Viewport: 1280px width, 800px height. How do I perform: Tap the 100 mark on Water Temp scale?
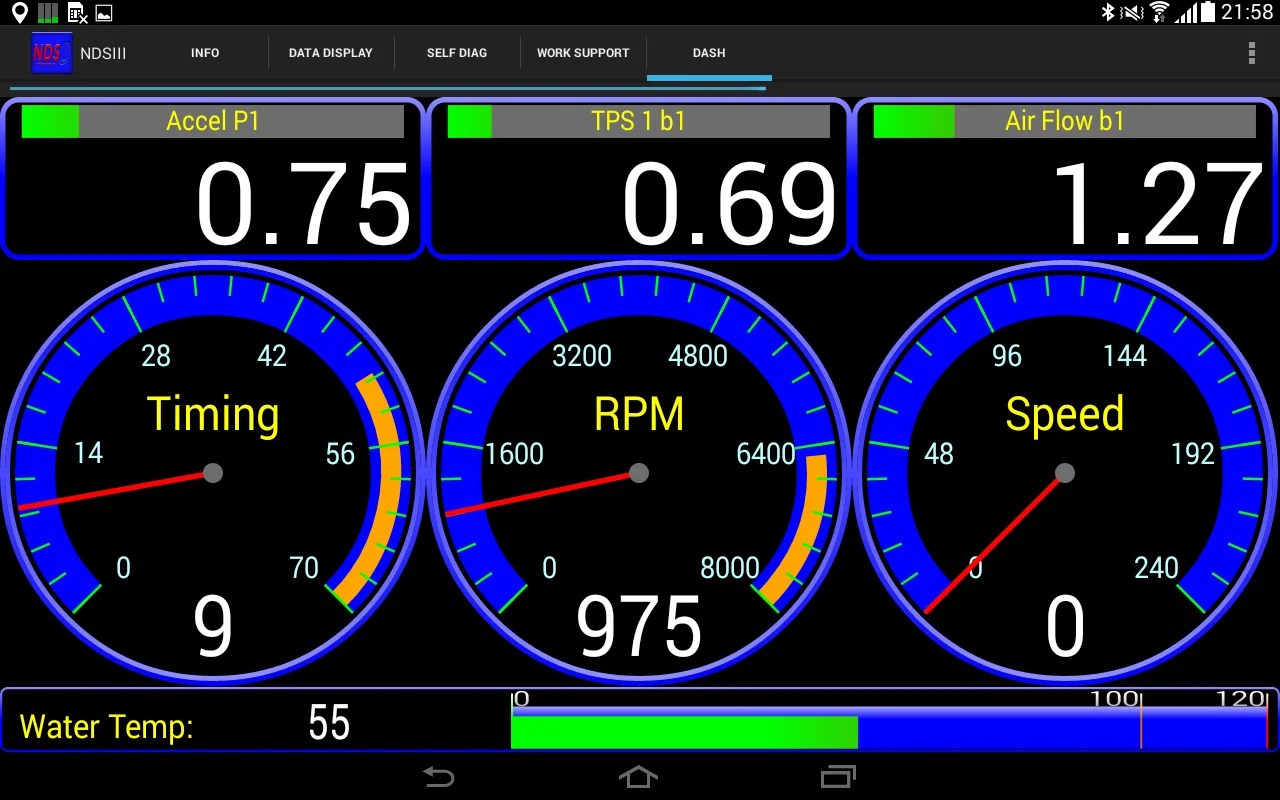point(1116,699)
